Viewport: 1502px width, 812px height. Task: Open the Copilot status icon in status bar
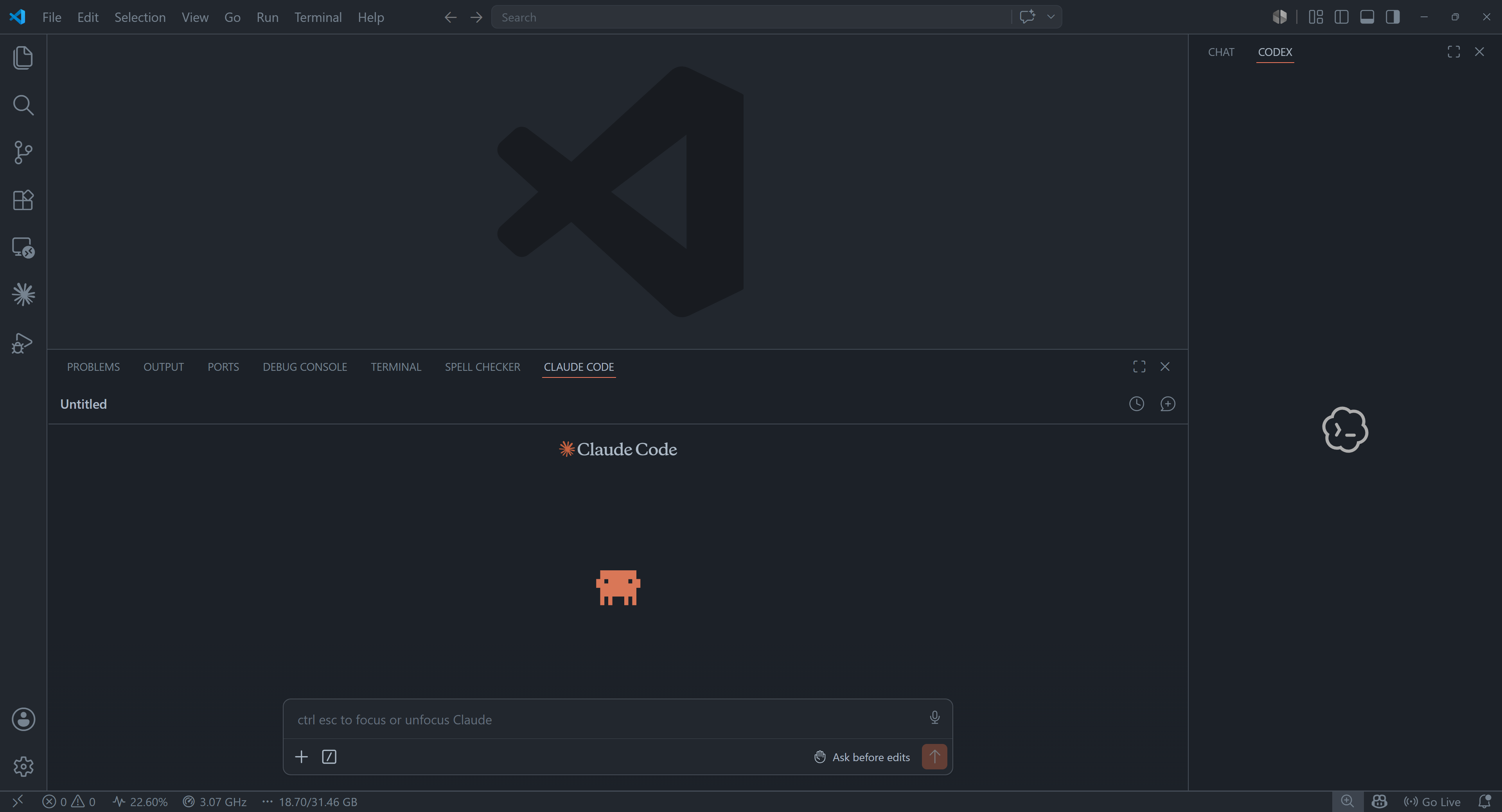[1379, 801]
